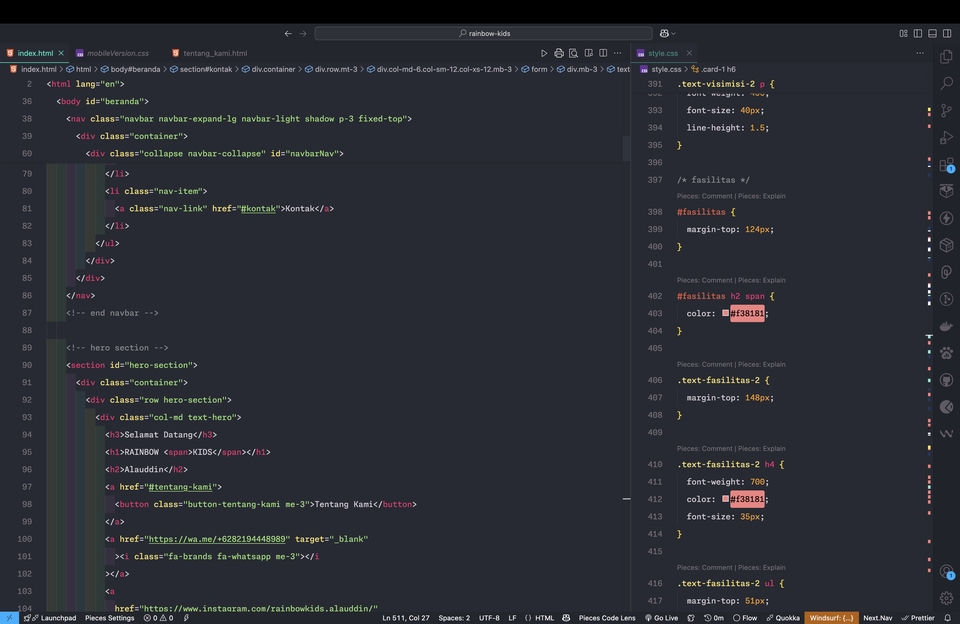Follow the #kontak href link

pyautogui.click(x=258, y=208)
